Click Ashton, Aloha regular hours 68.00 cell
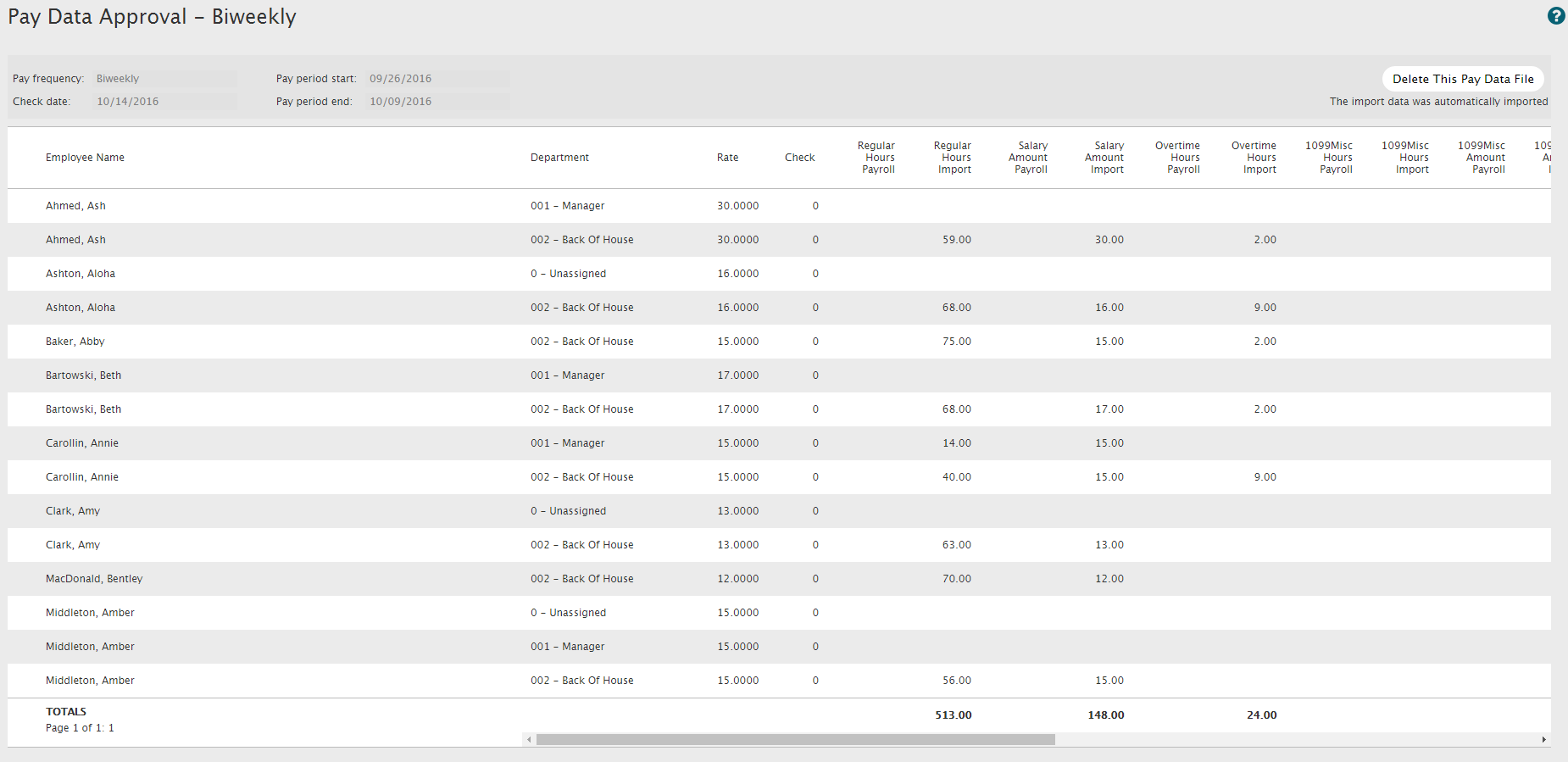Image resolution: width=1568 pixels, height=762 pixels. click(x=956, y=308)
